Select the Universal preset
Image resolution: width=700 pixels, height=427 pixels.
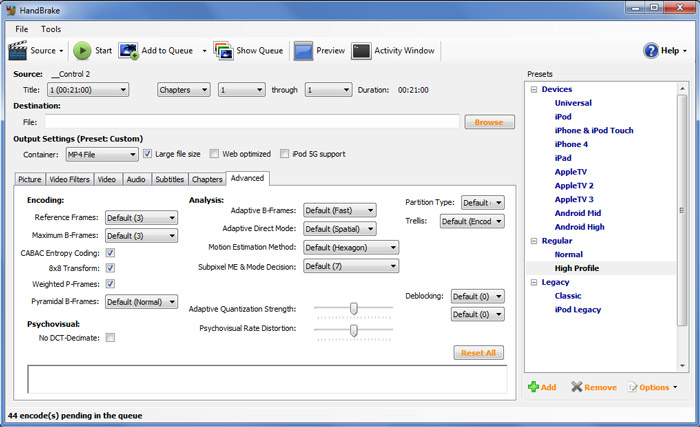[x=573, y=103]
